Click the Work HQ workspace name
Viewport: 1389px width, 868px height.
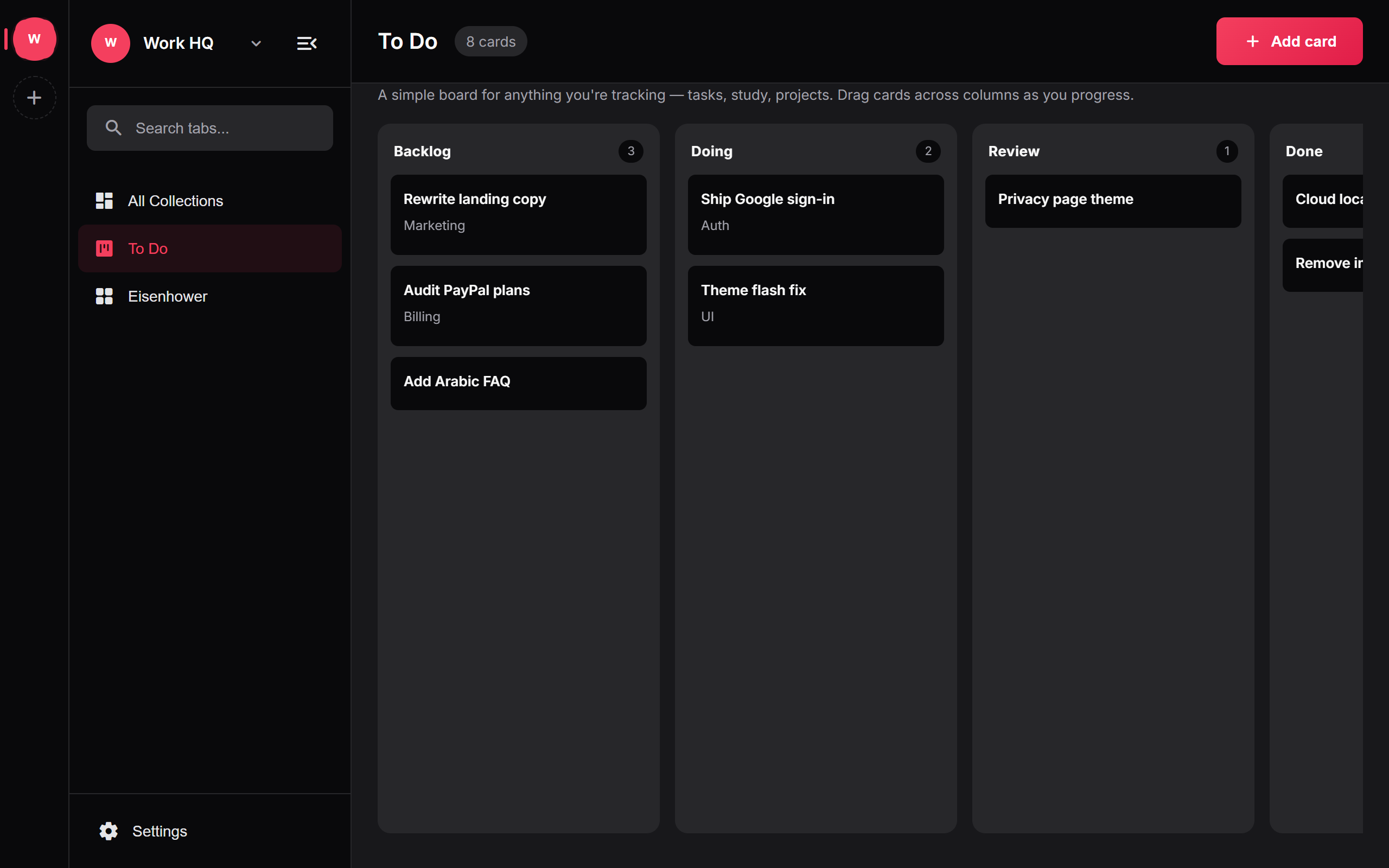(x=179, y=43)
